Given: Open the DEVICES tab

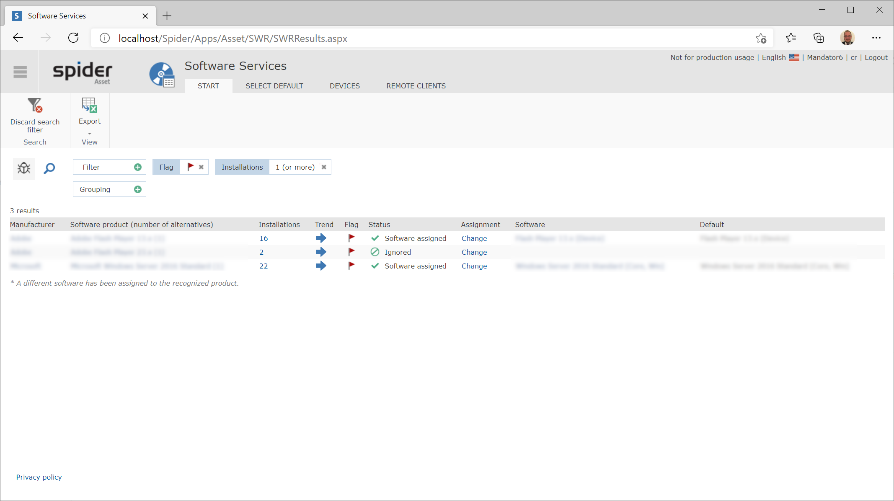Looking at the screenshot, I should point(344,86).
